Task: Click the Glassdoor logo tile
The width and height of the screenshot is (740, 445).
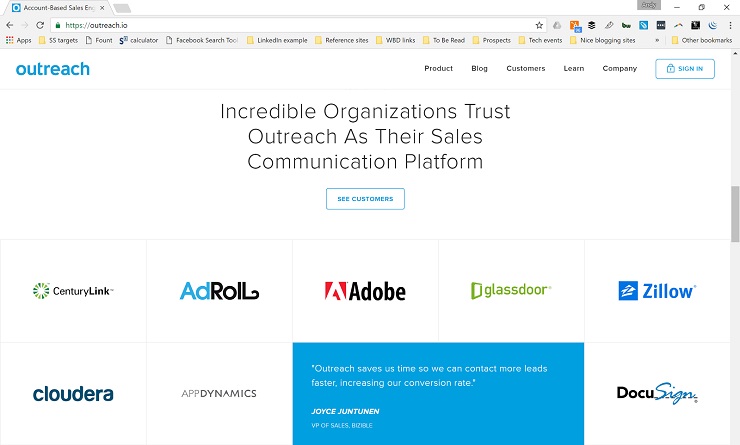Action: click(511, 291)
